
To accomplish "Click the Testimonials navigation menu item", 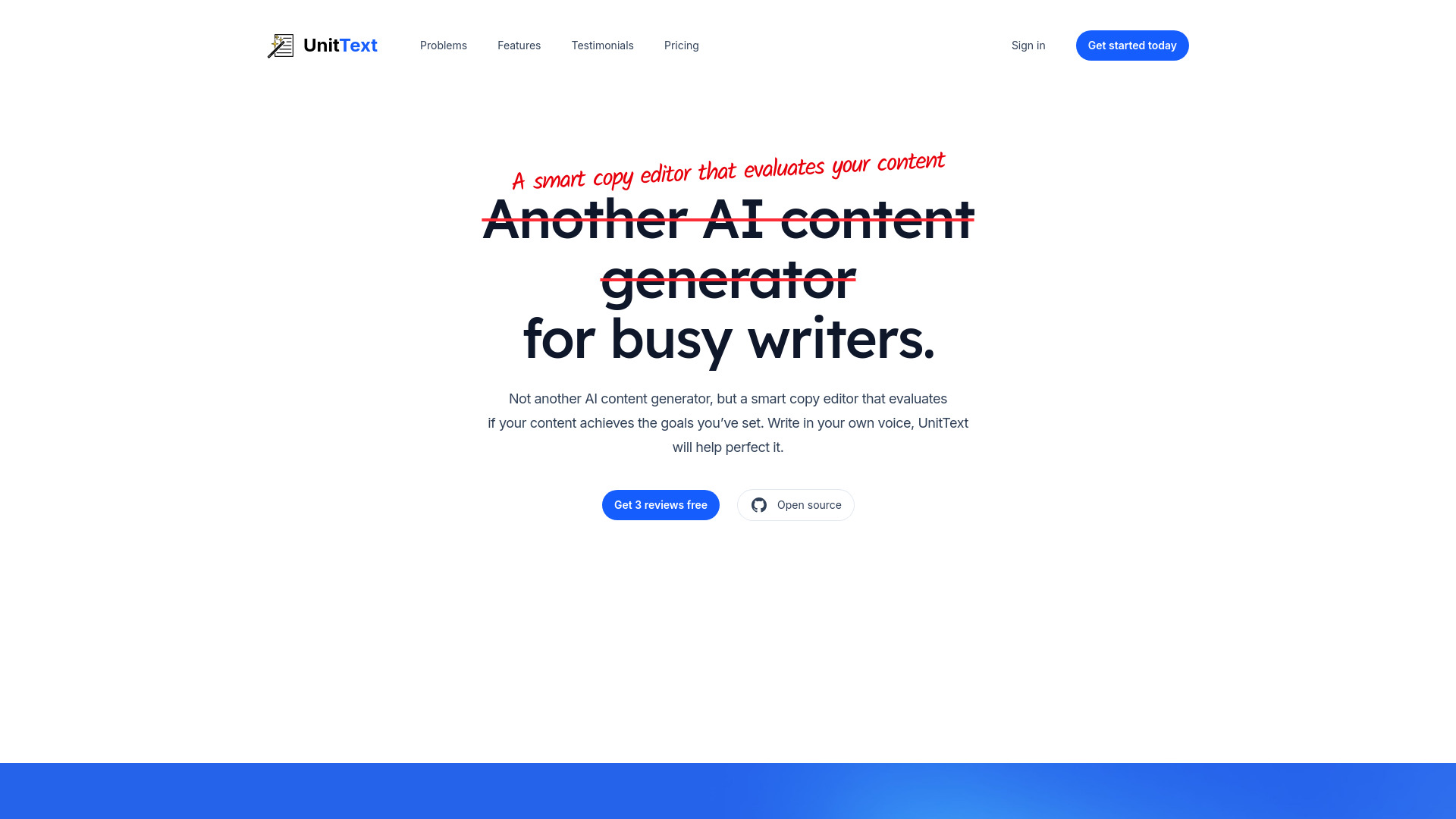I will point(602,45).
